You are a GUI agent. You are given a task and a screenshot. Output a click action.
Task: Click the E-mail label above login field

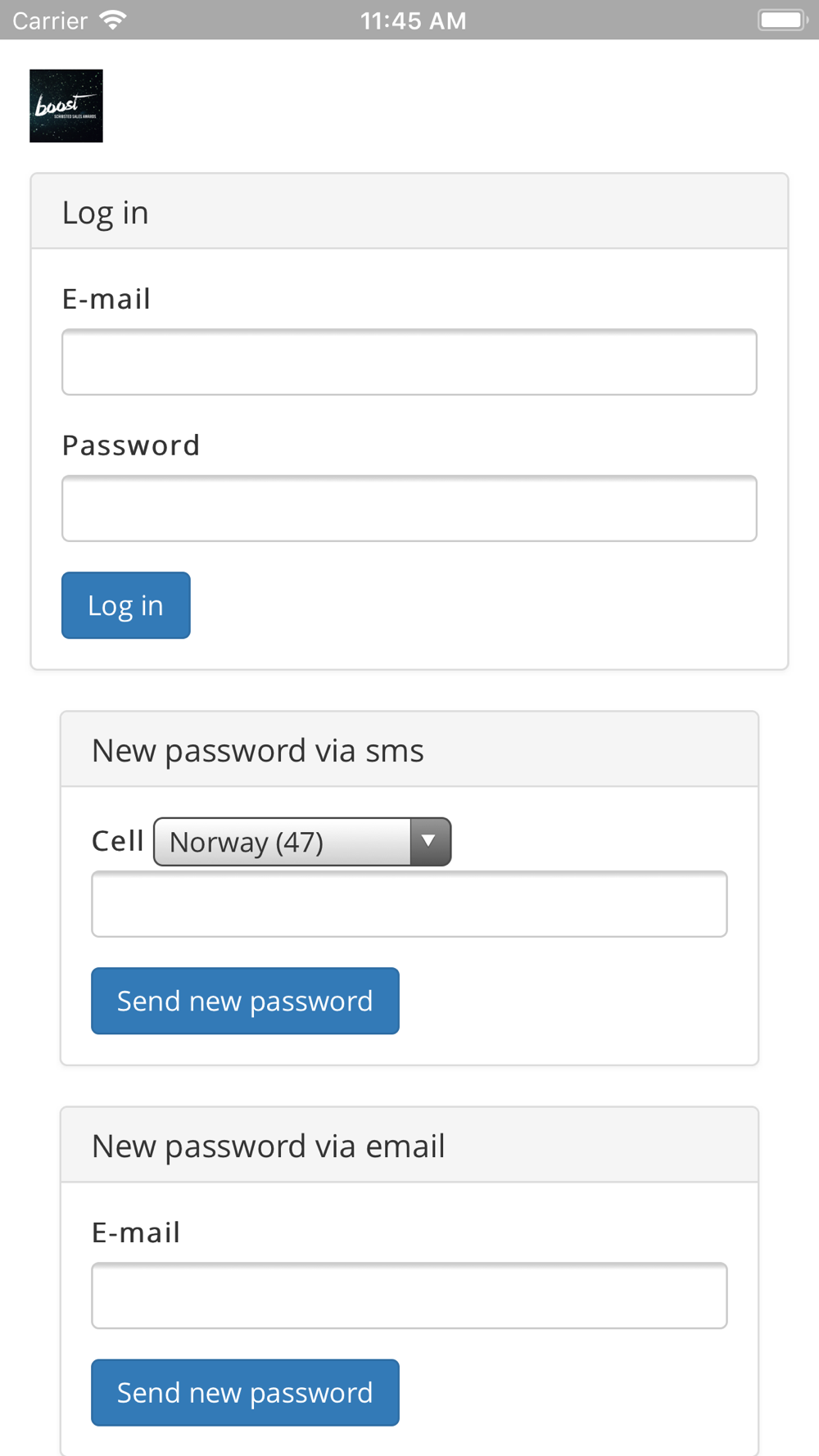[106, 299]
